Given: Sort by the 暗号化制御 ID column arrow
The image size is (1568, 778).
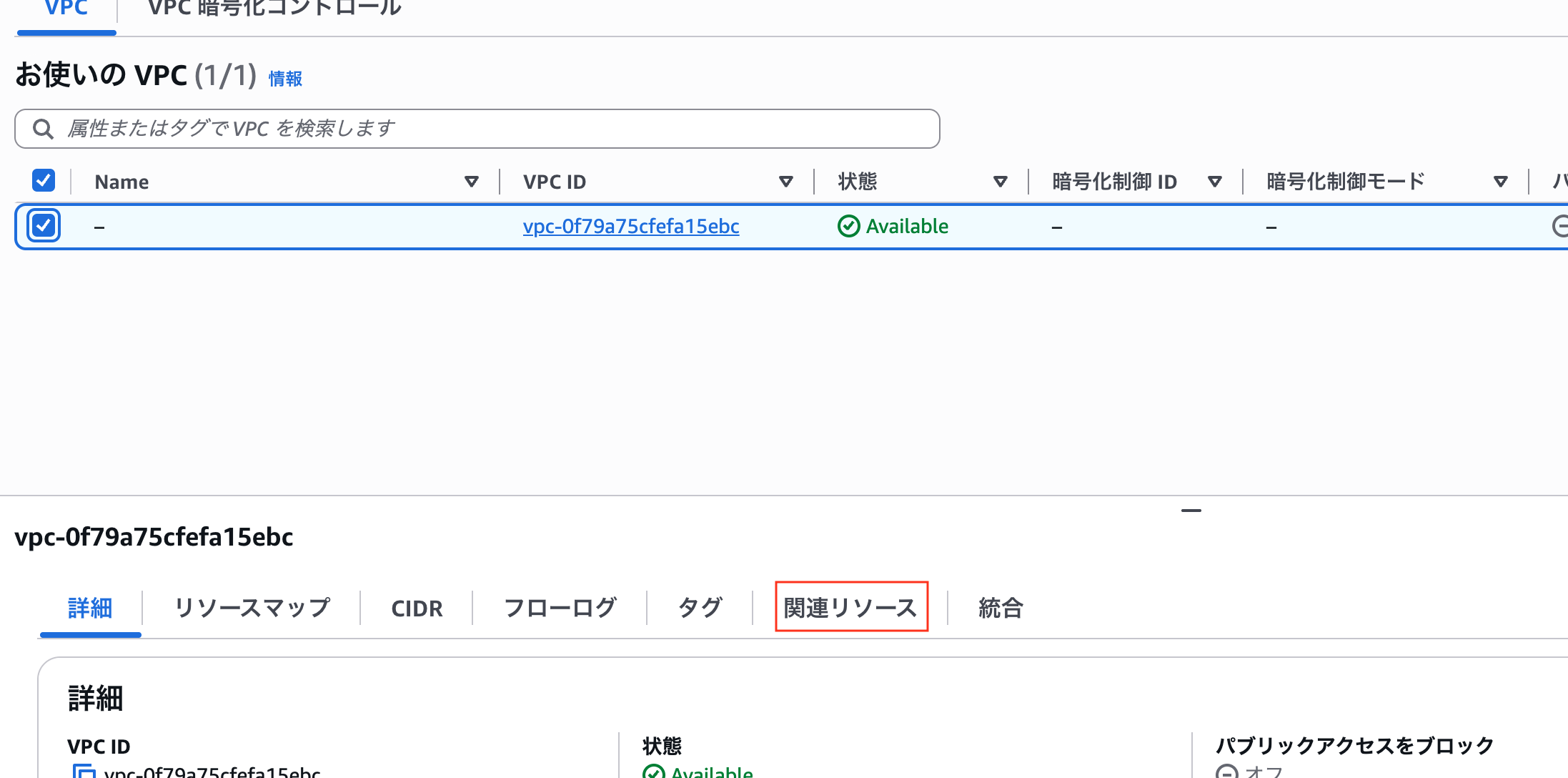Looking at the screenshot, I should click(1215, 182).
